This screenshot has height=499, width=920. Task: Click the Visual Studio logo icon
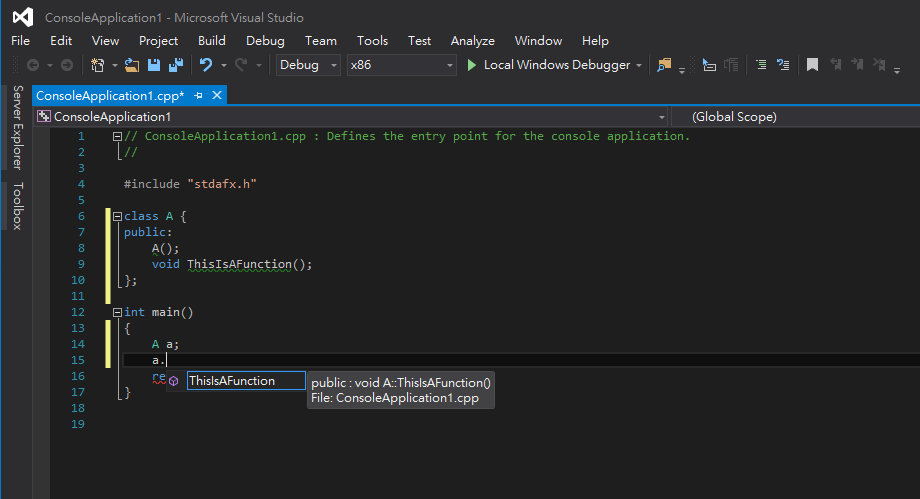(x=23, y=17)
